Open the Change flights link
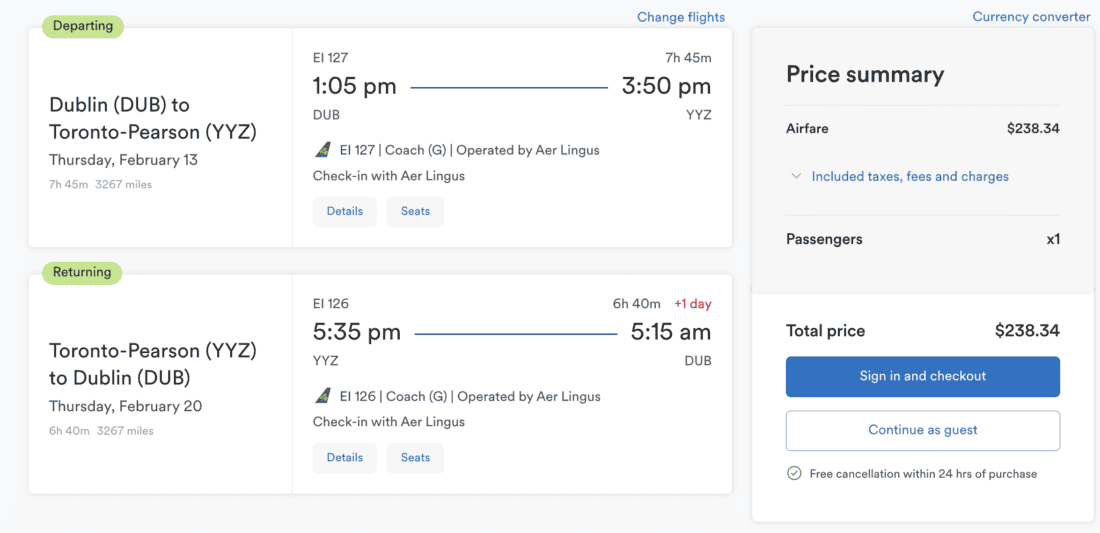The height and width of the screenshot is (533, 1100). 681,17
